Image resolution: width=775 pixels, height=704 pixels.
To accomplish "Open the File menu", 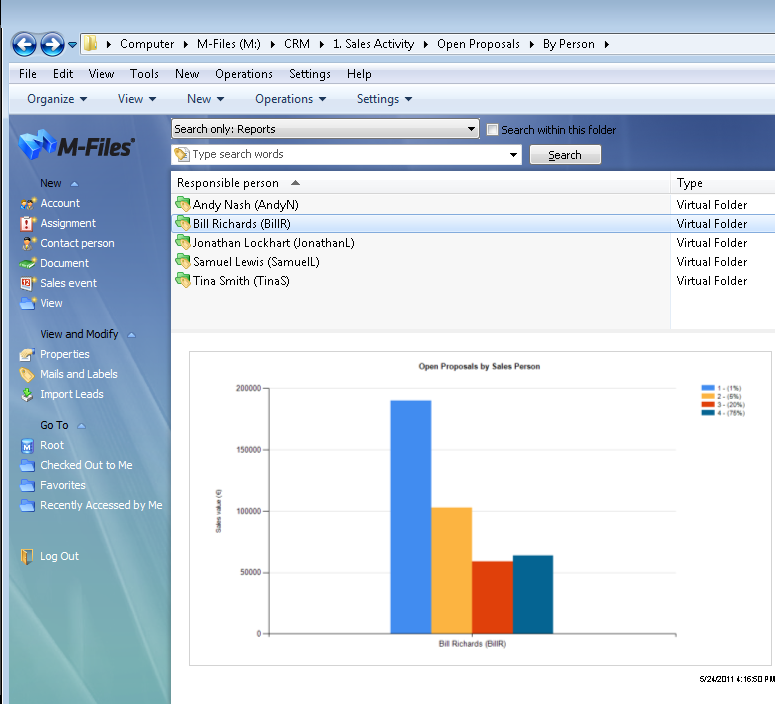I will [28, 74].
